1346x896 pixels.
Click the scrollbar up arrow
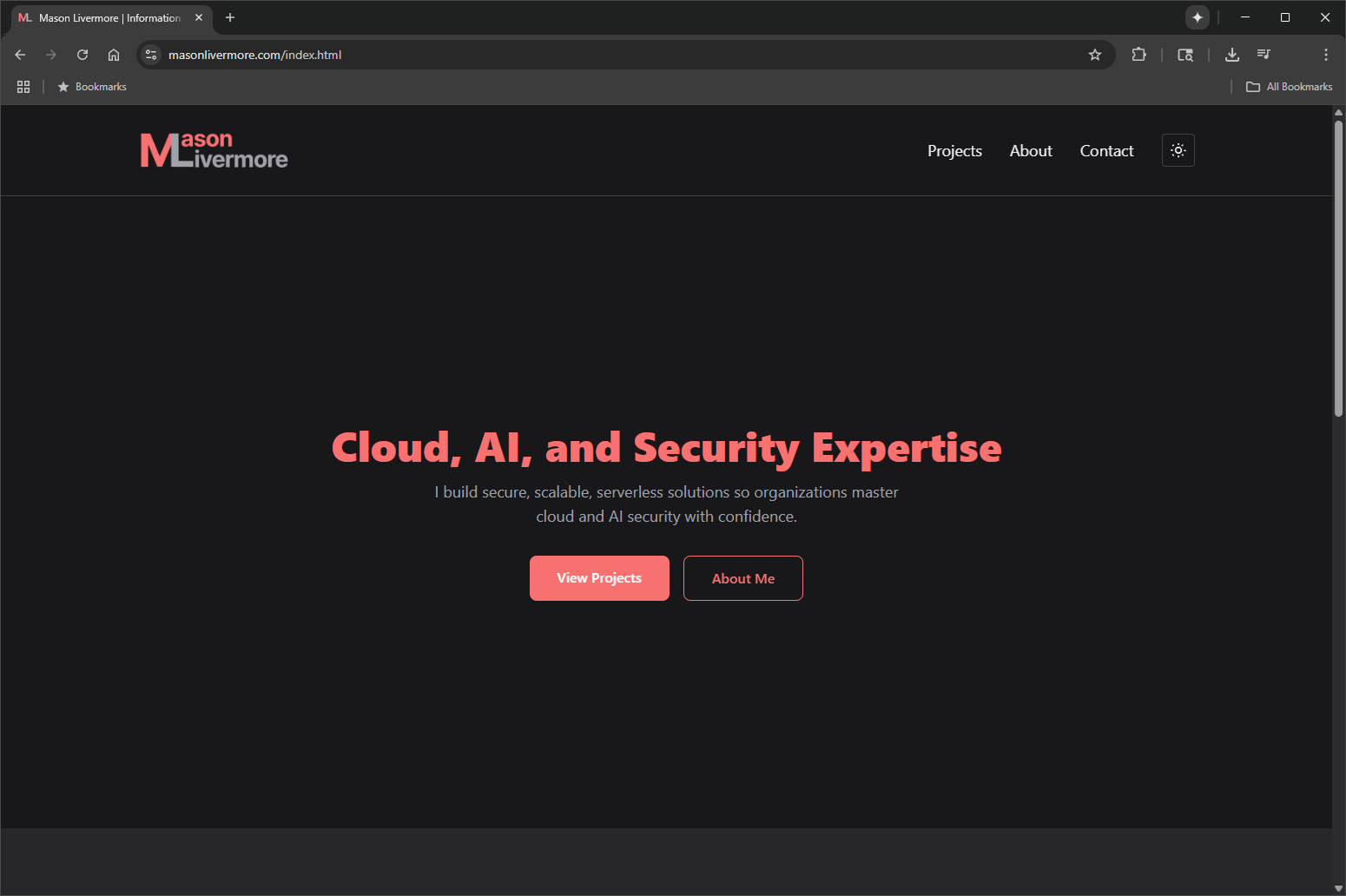click(1338, 113)
